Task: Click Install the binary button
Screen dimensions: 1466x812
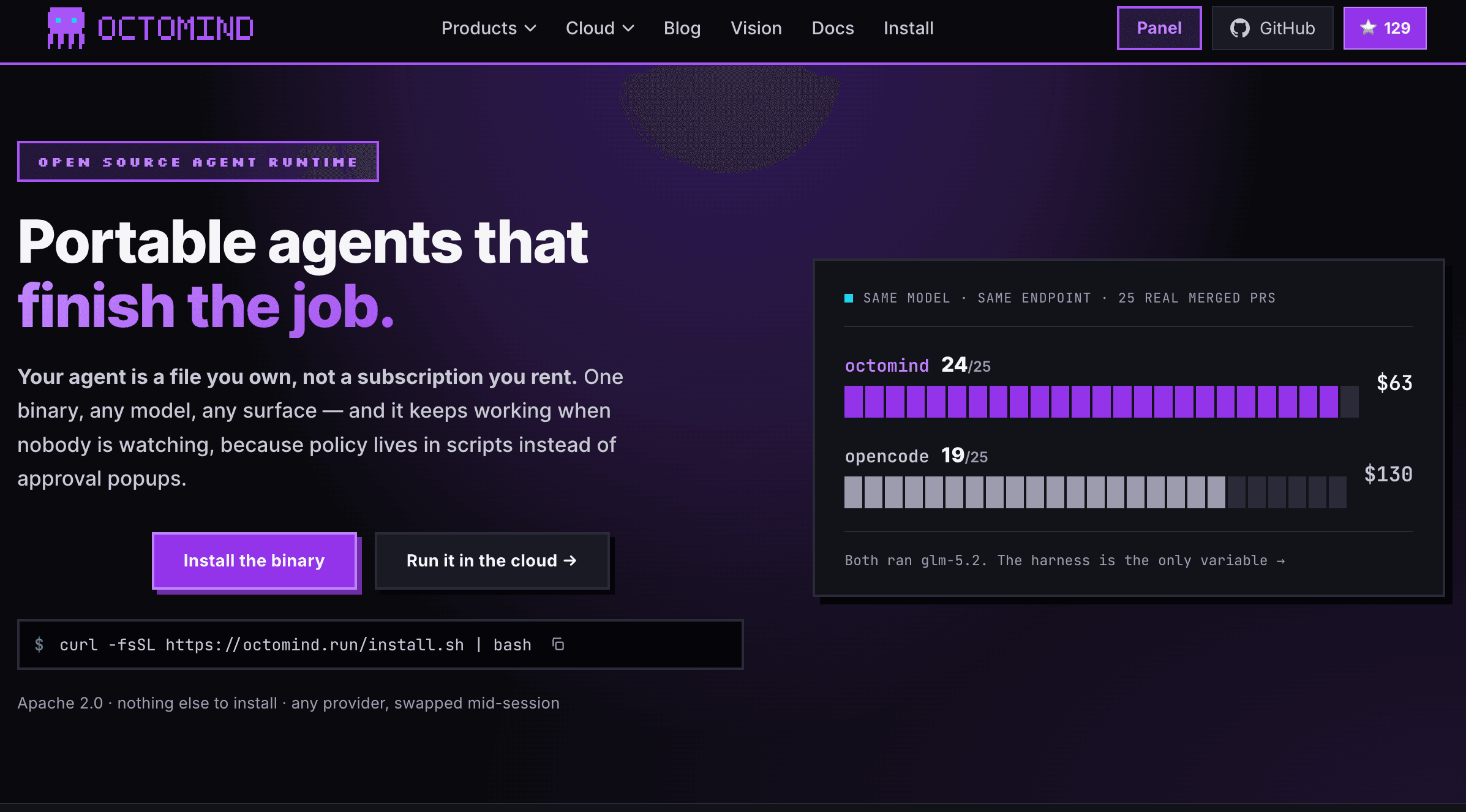Action: pos(254,561)
